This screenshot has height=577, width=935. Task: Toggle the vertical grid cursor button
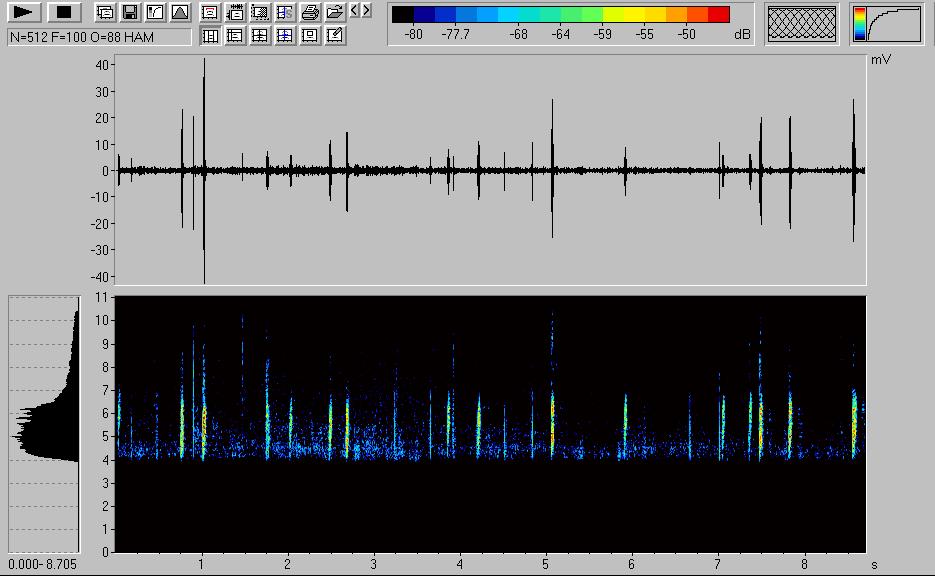[210, 36]
